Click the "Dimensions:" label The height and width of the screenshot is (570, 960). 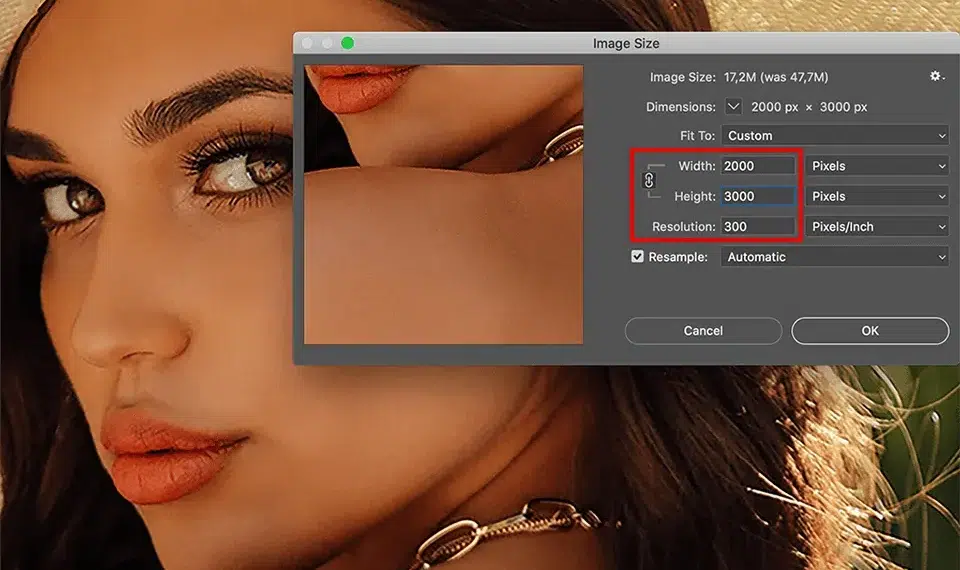(681, 107)
